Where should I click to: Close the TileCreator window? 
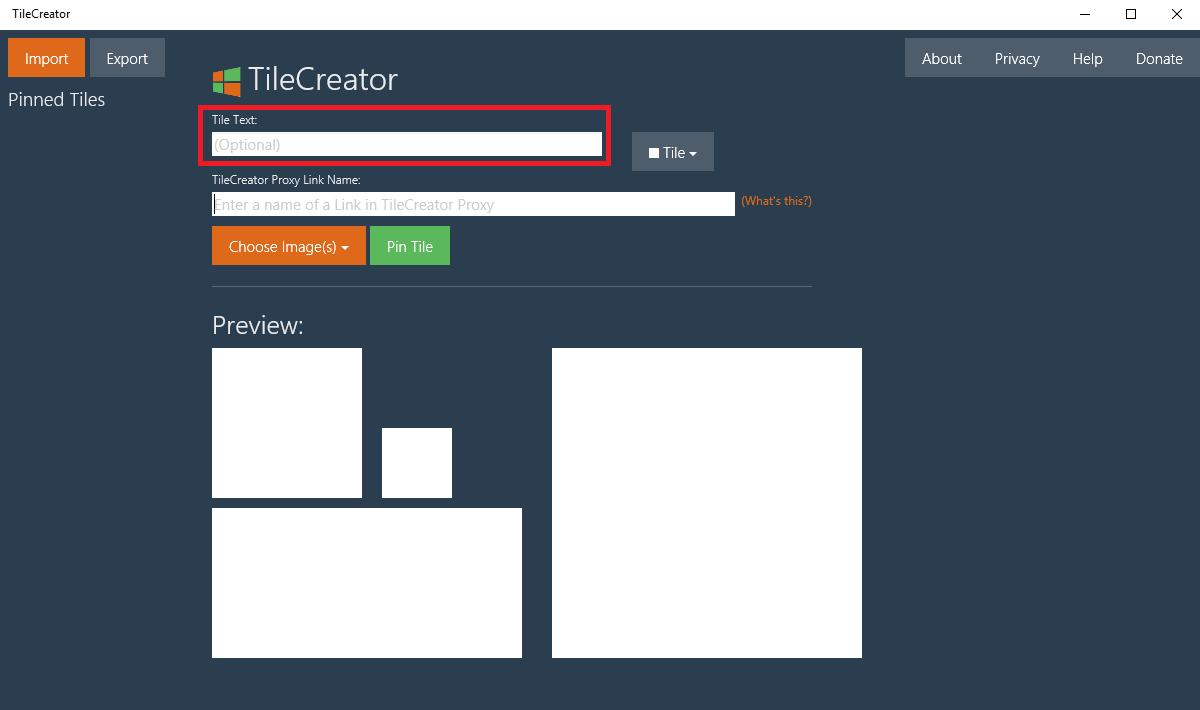click(x=1177, y=14)
